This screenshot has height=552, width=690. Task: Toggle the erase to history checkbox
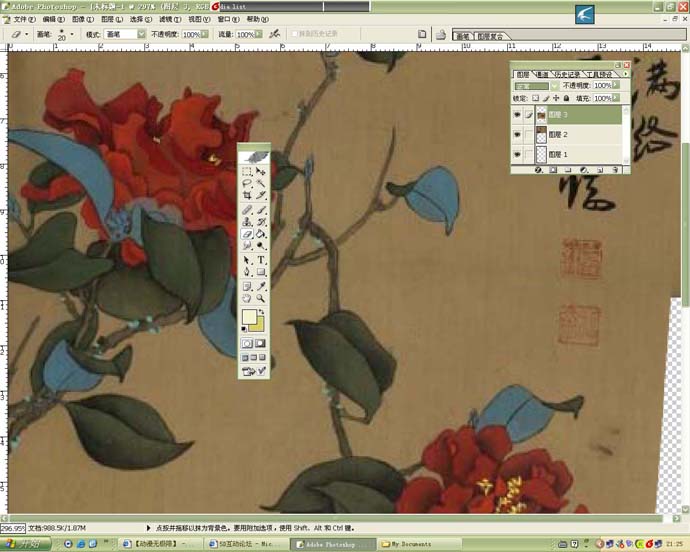tap(295, 34)
